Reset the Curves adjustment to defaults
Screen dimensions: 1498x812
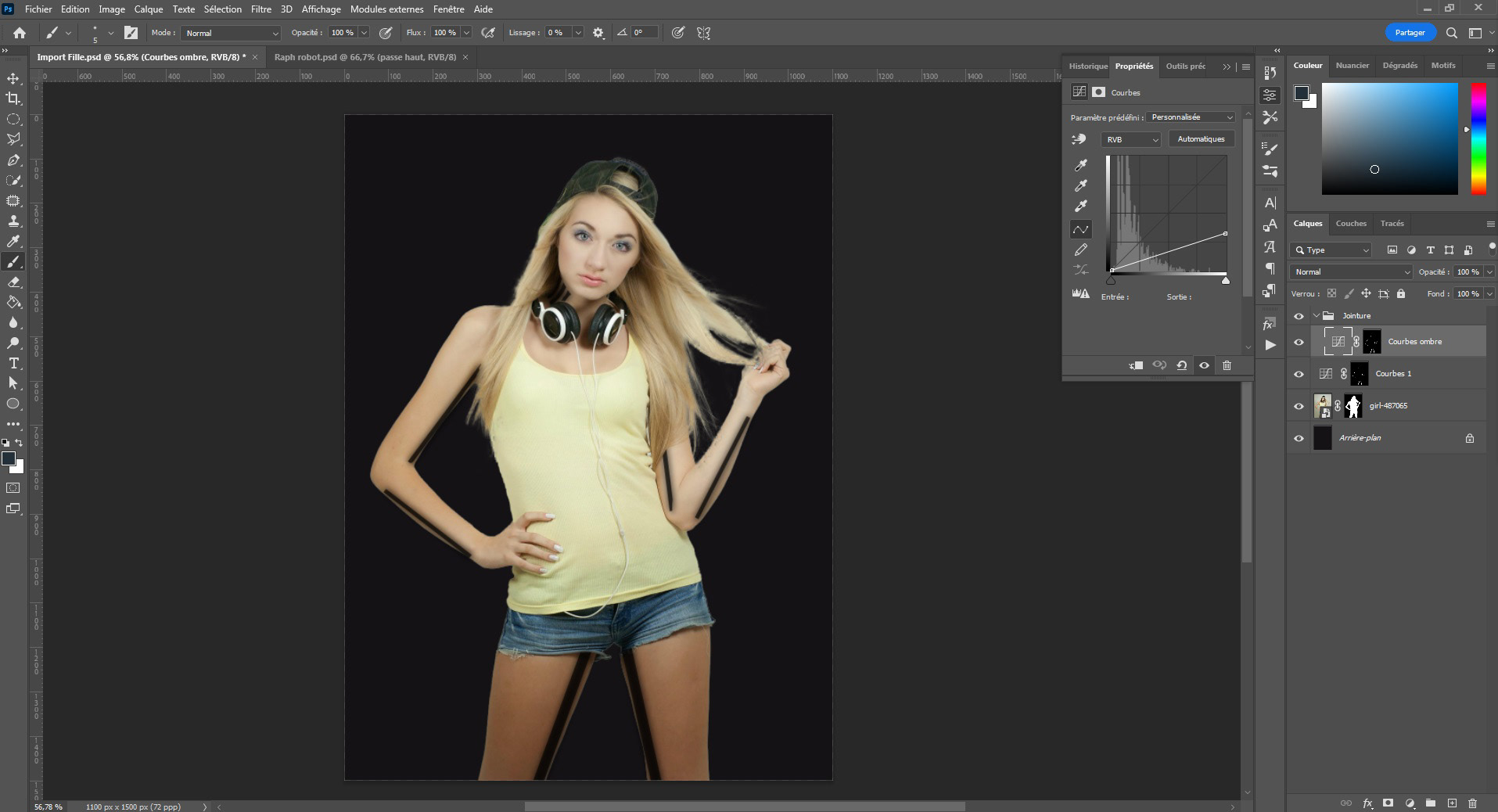1182,365
